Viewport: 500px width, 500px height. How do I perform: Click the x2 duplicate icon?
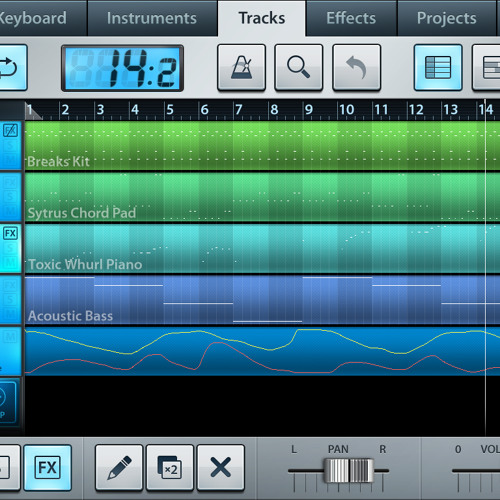click(170, 467)
